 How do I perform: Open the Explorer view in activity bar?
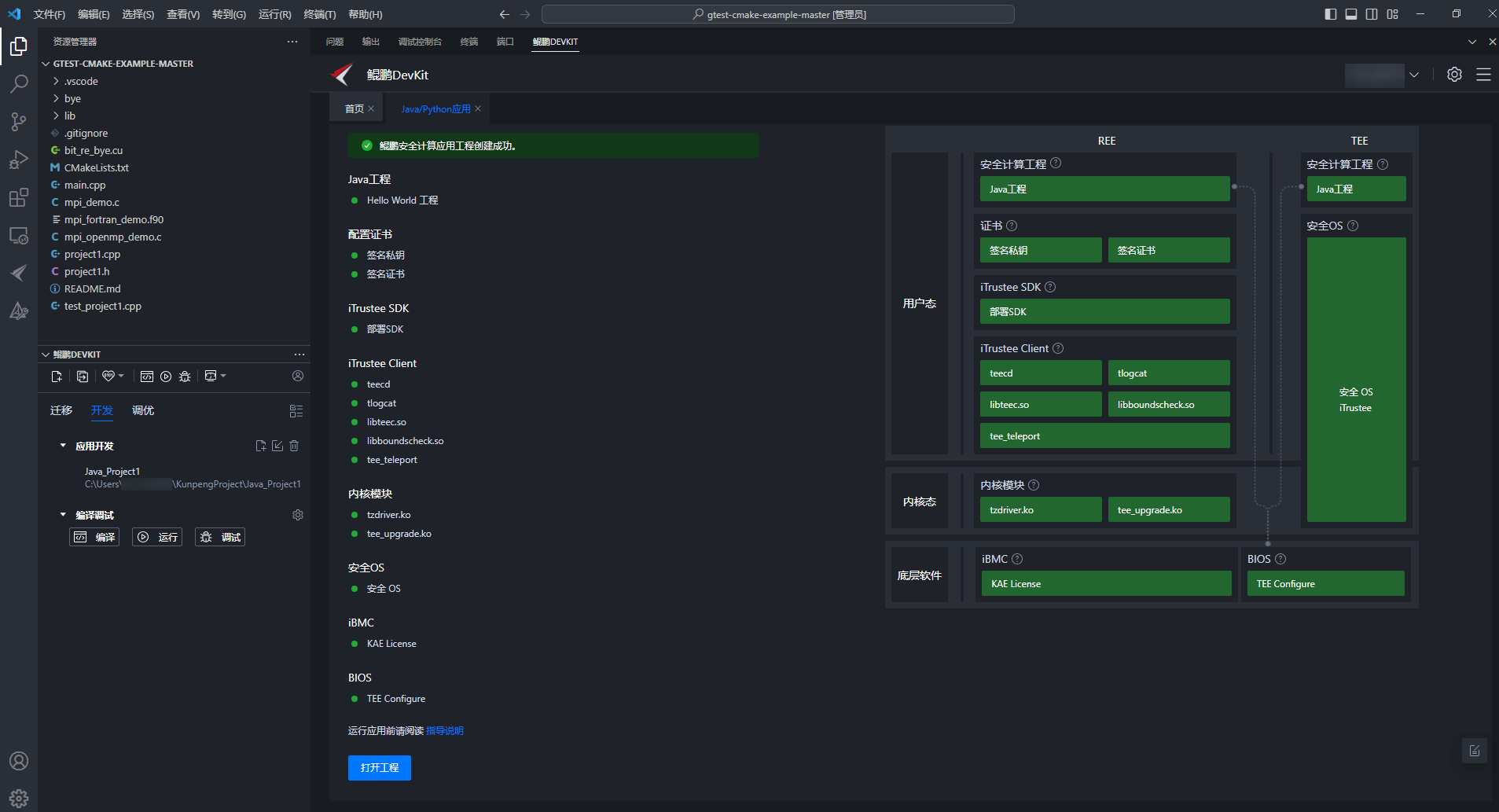pos(19,47)
